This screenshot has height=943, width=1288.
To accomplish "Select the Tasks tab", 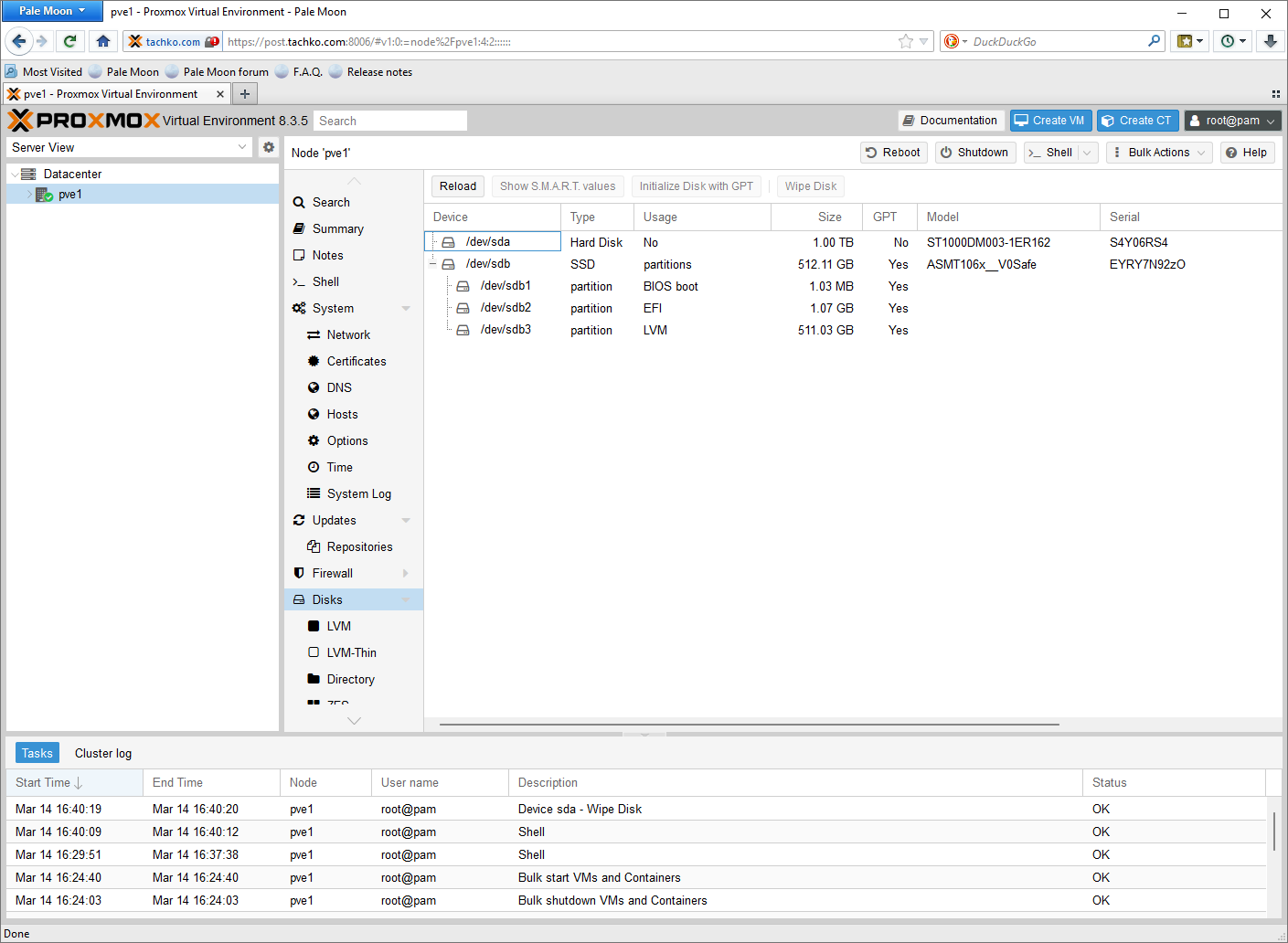I will pyautogui.click(x=37, y=753).
